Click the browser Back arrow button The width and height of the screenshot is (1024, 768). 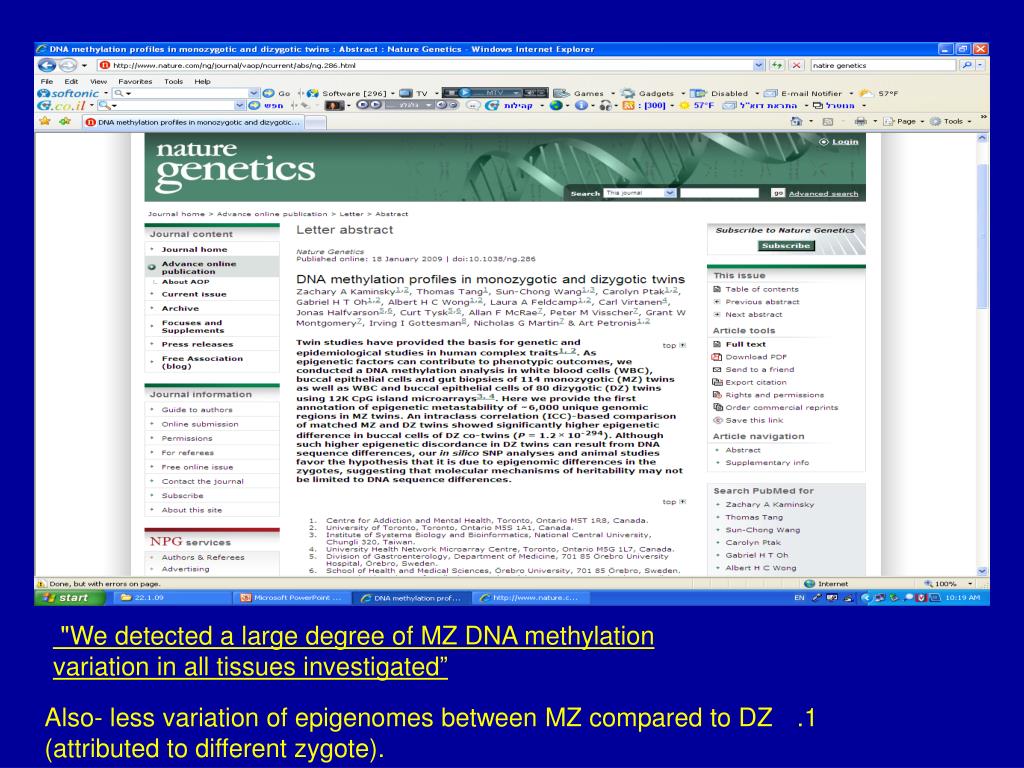pos(46,65)
